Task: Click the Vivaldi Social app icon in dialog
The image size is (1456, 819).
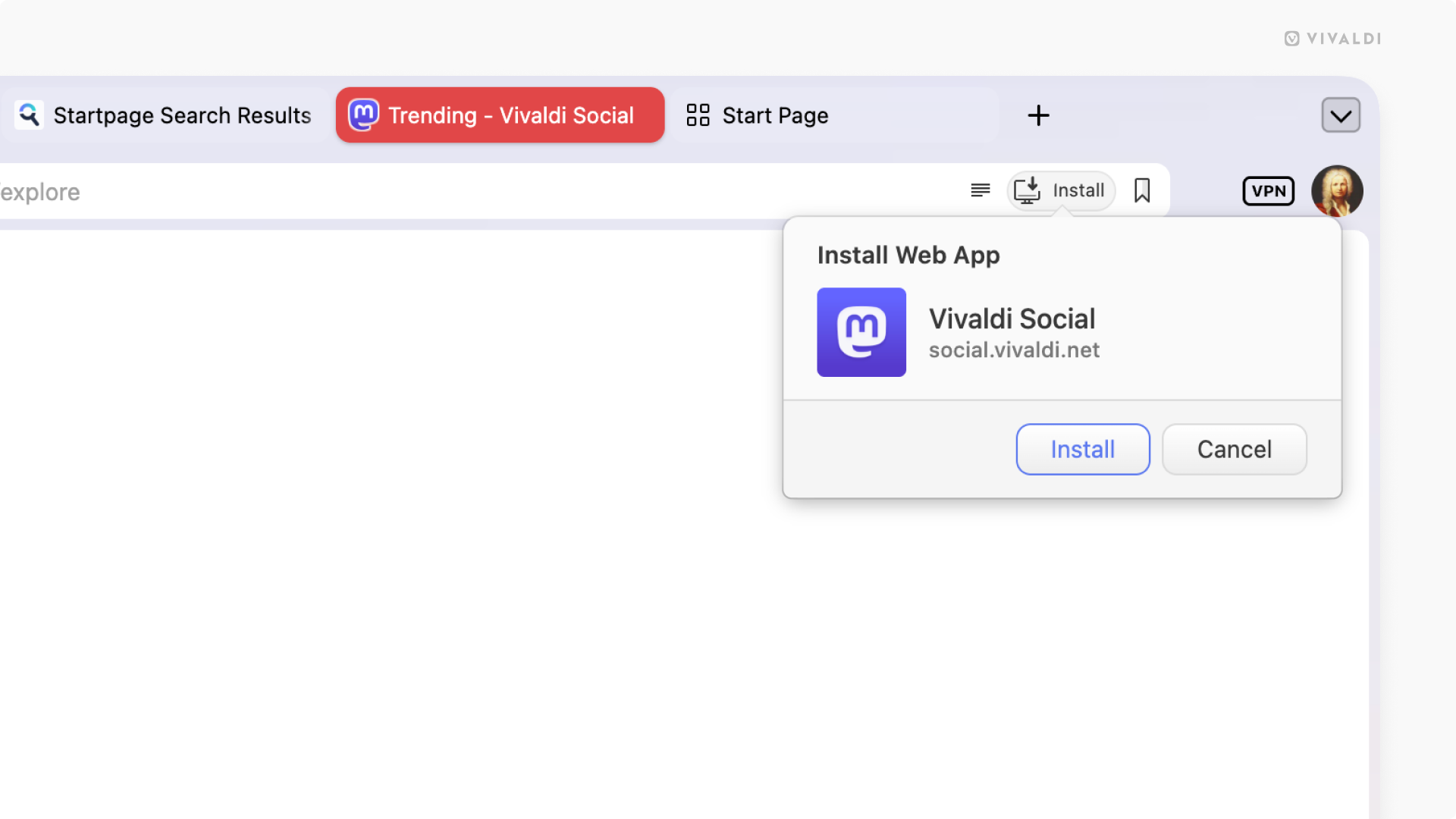Action: [861, 332]
